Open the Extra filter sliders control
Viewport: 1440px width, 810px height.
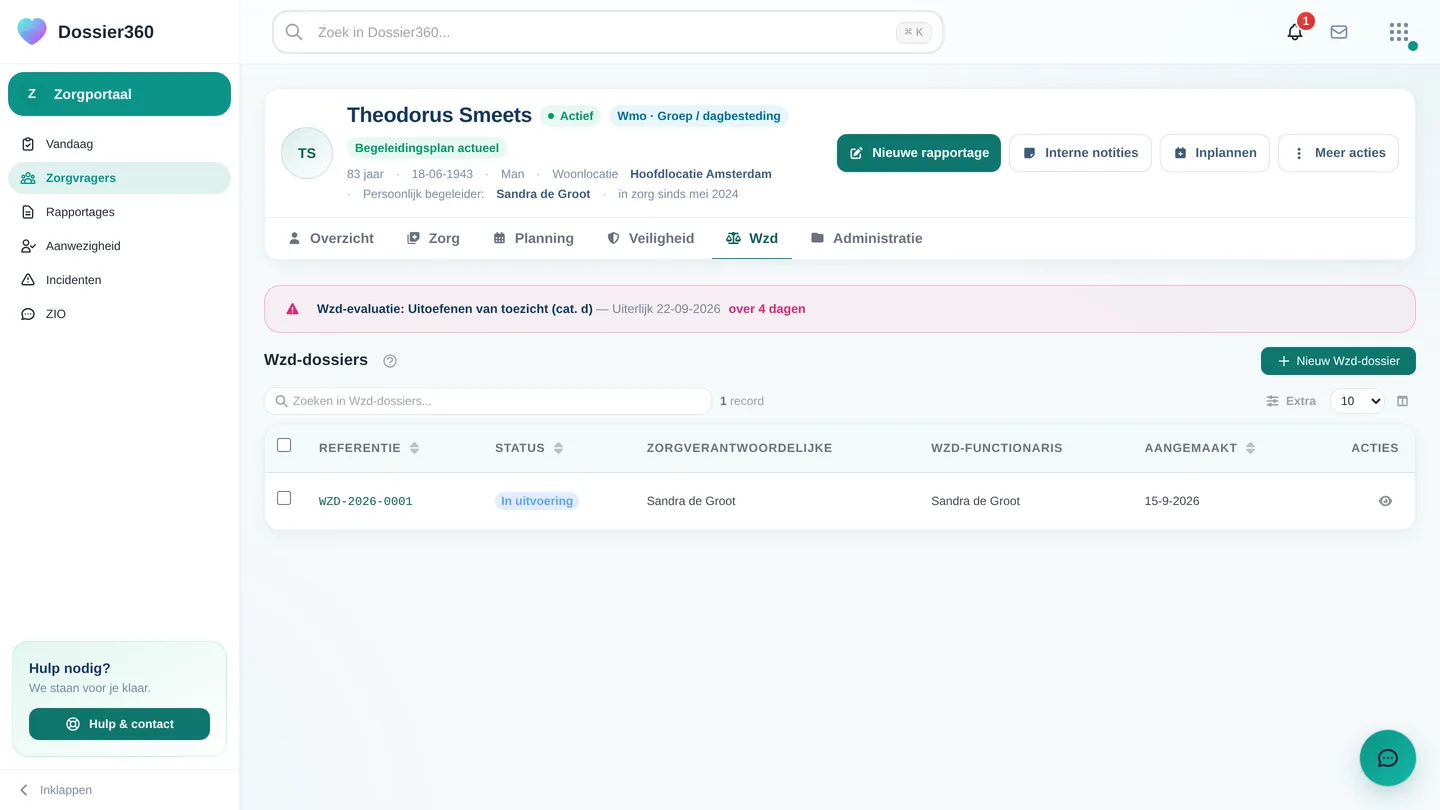pos(1291,401)
